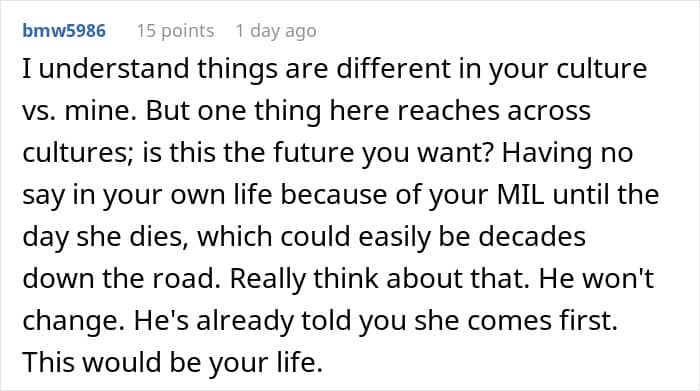This screenshot has width=700, height=391.
Task: Click the phrase 'Having no' at line end
Action: (x=567, y=153)
